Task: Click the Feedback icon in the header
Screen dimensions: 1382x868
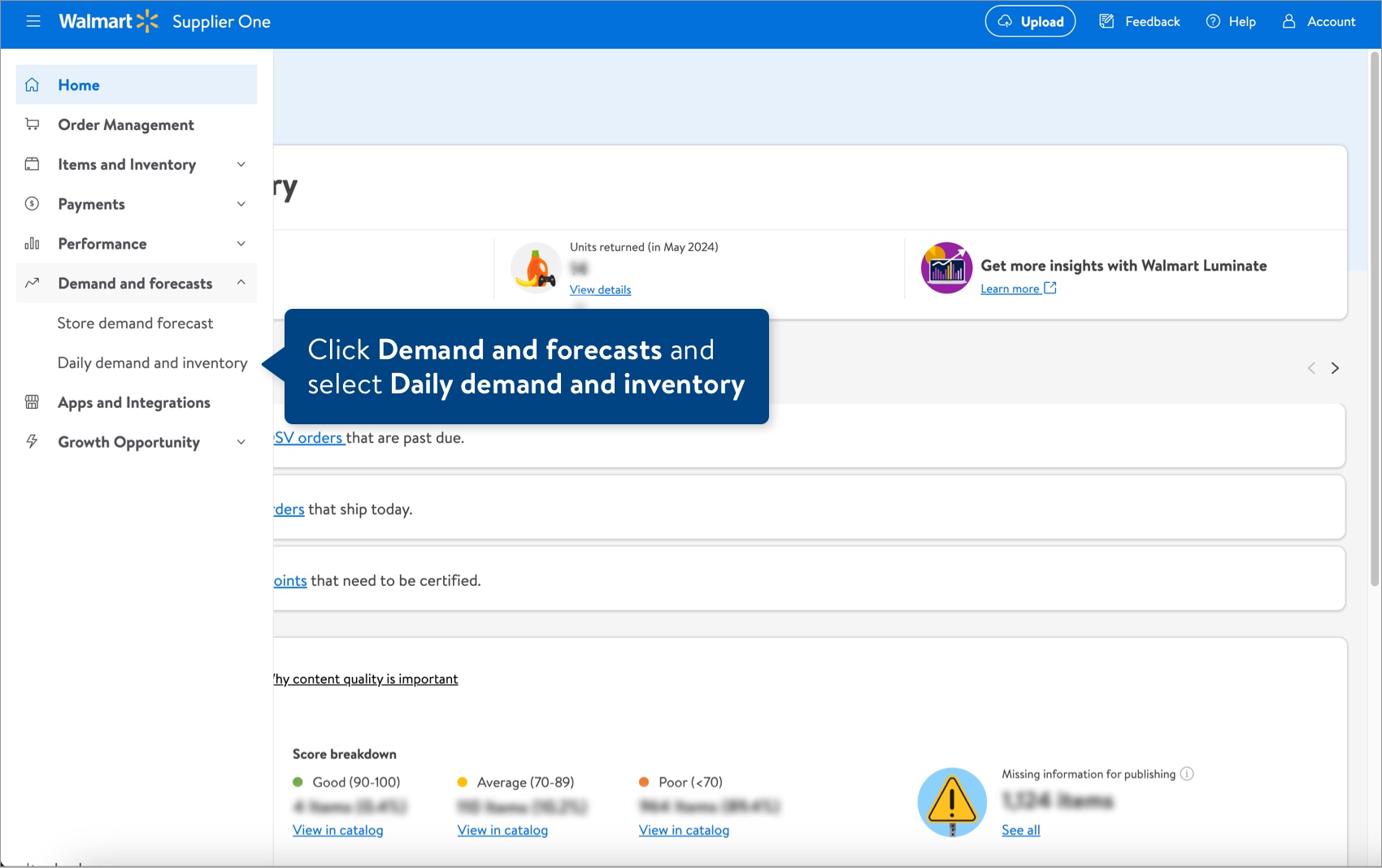Action: point(1106,21)
